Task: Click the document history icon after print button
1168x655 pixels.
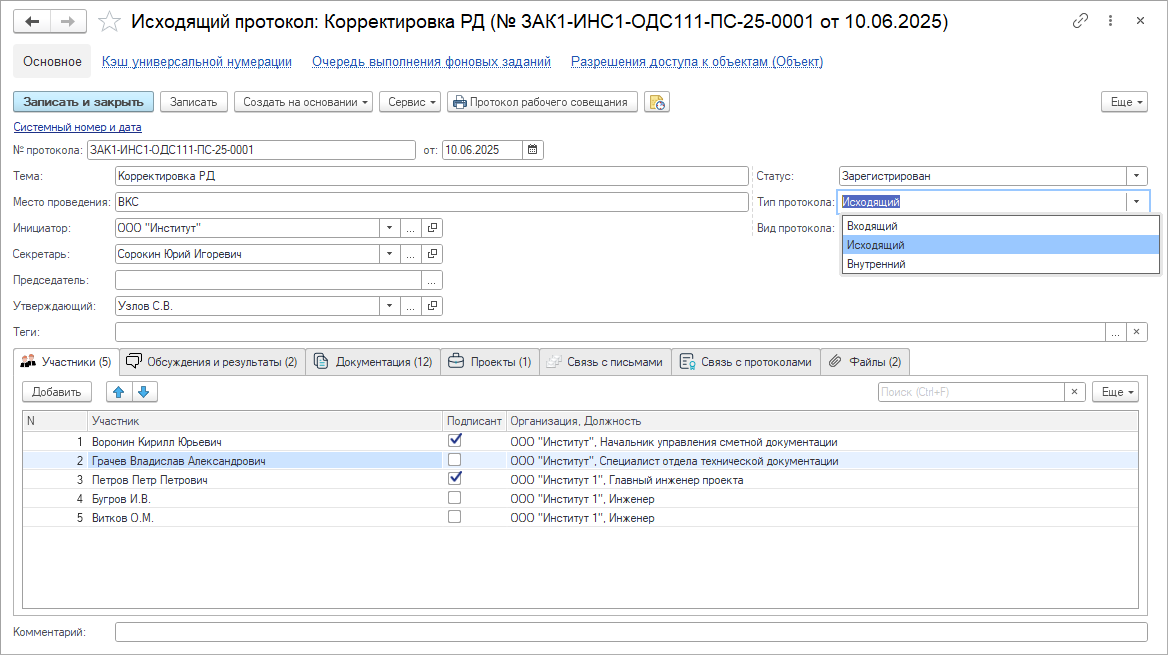Action: [656, 102]
